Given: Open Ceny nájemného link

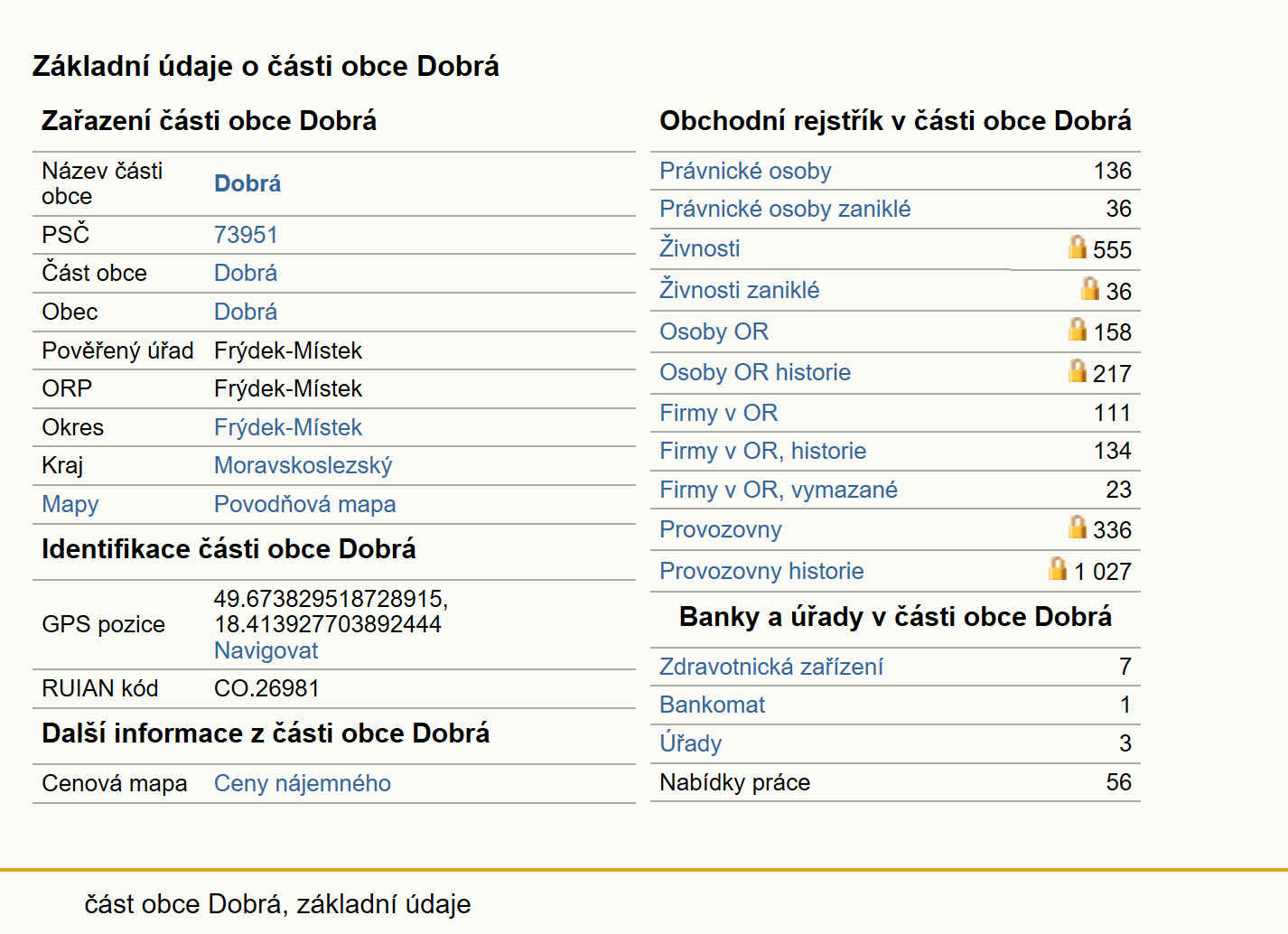Looking at the screenshot, I should pyautogui.click(x=302, y=783).
